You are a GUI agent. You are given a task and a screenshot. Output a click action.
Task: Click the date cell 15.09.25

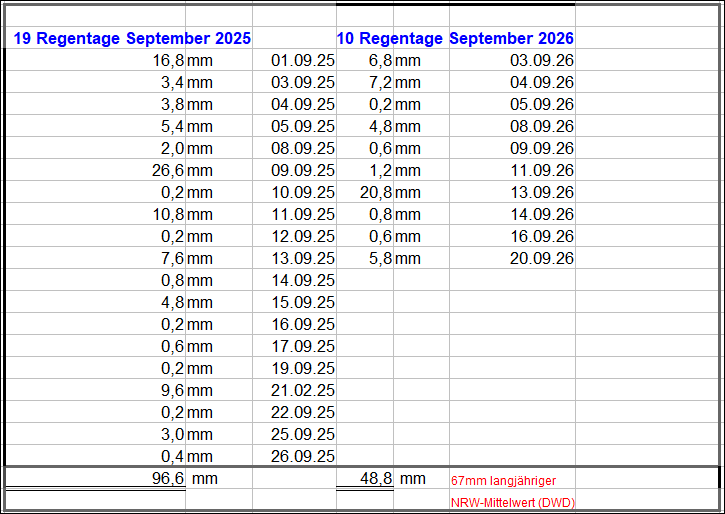coord(303,302)
